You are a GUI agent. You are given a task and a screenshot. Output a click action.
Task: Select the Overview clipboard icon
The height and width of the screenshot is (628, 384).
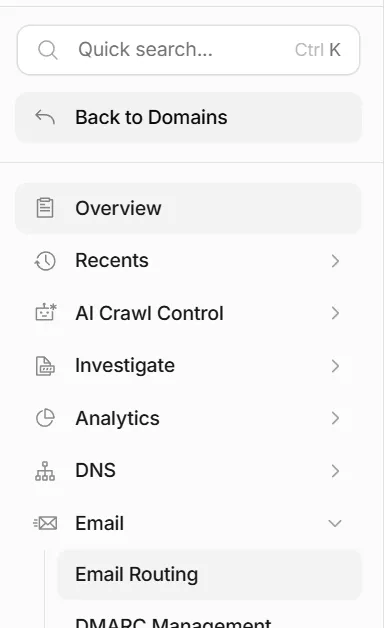click(x=45, y=208)
